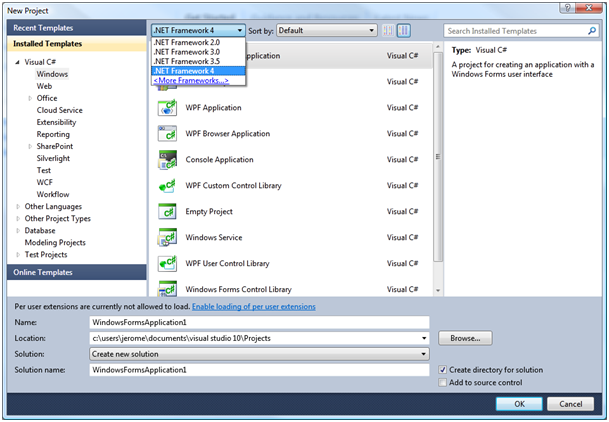Choose More Frameworks option in list
609x422 pixels.
point(190,81)
